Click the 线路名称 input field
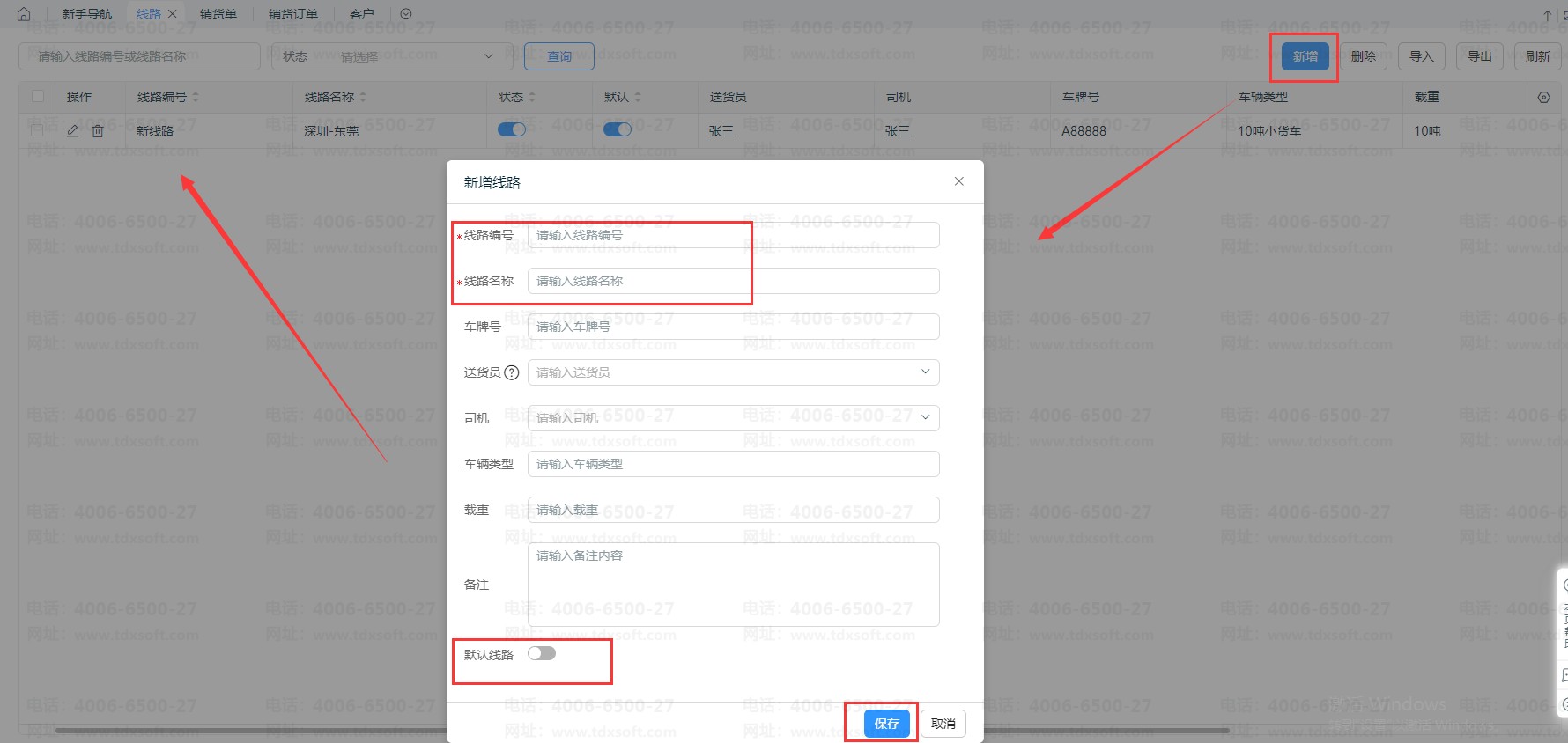Screen dimensions: 1568x743 [733, 281]
